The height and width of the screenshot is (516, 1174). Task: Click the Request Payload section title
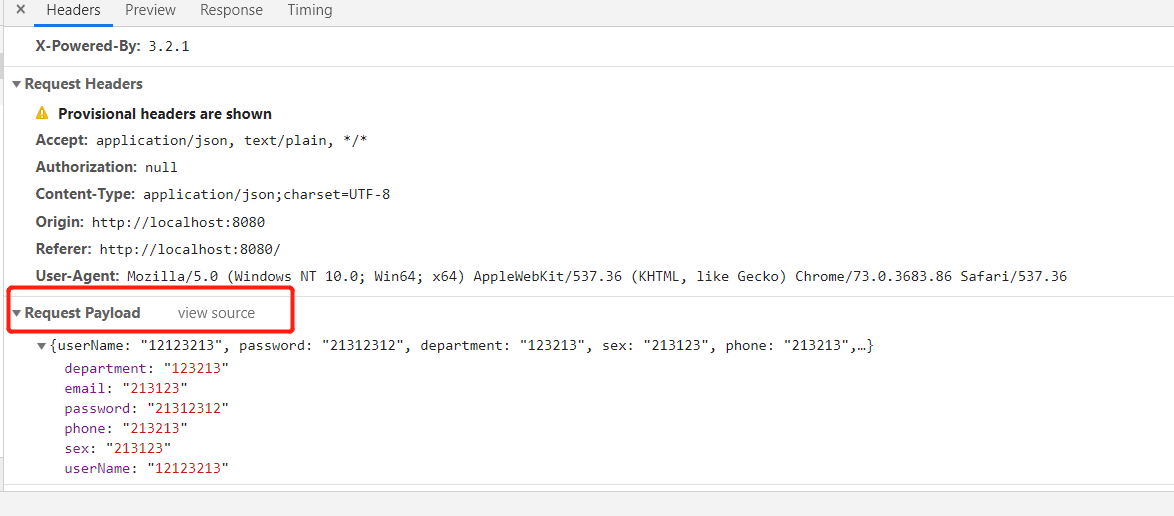coord(82,313)
